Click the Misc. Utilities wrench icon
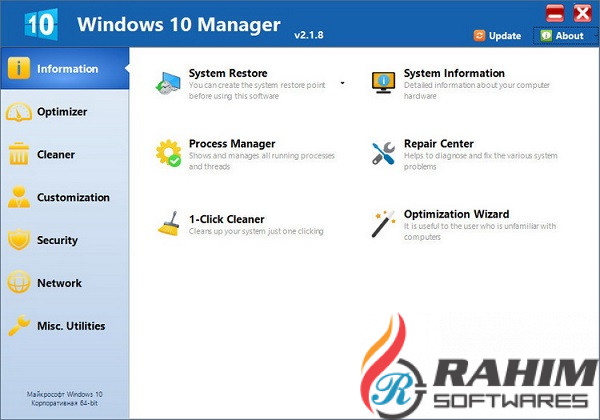600x420 pixels. (x=19, y=325)
